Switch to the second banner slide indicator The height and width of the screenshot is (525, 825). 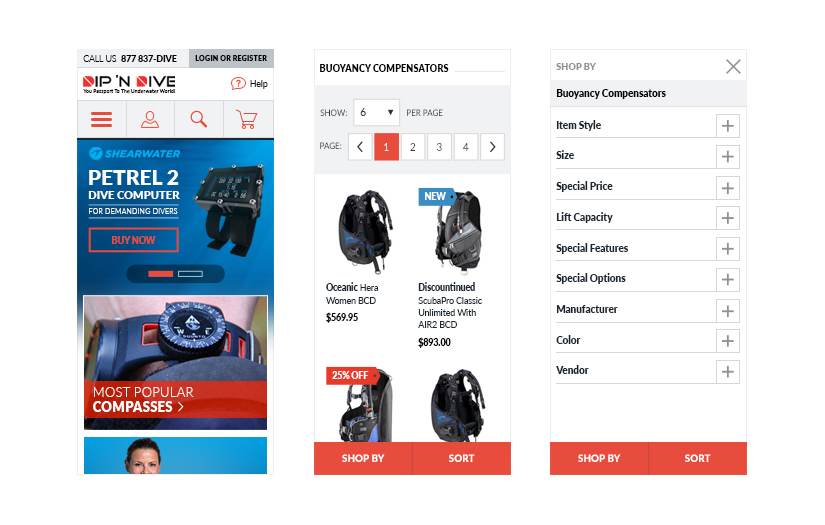190,274
